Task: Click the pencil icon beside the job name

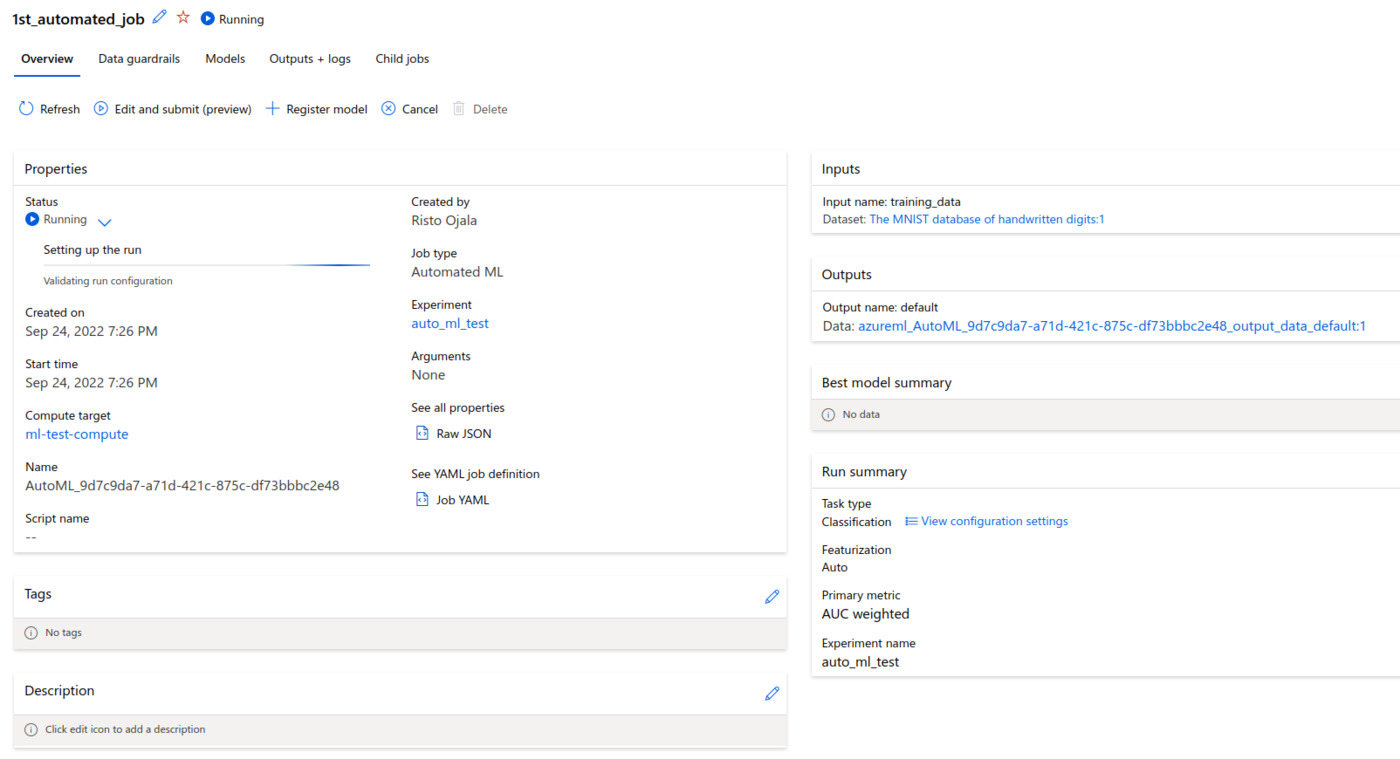Action: [x=160, y=18]
